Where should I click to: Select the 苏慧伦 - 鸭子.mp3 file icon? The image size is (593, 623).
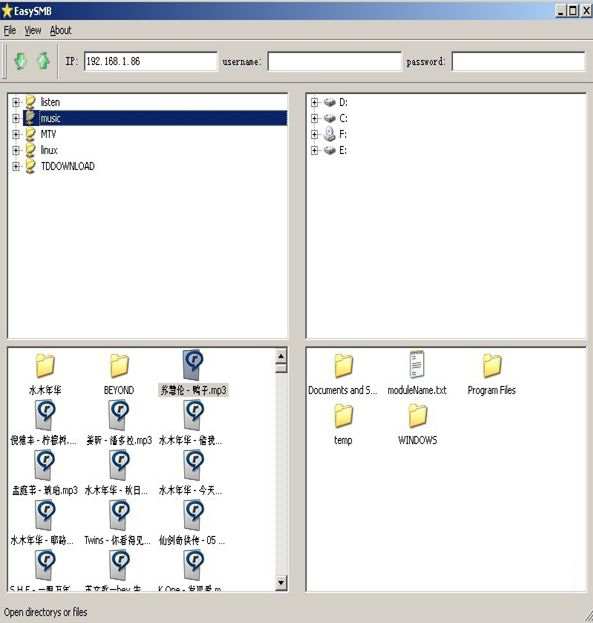pos(193,365)
